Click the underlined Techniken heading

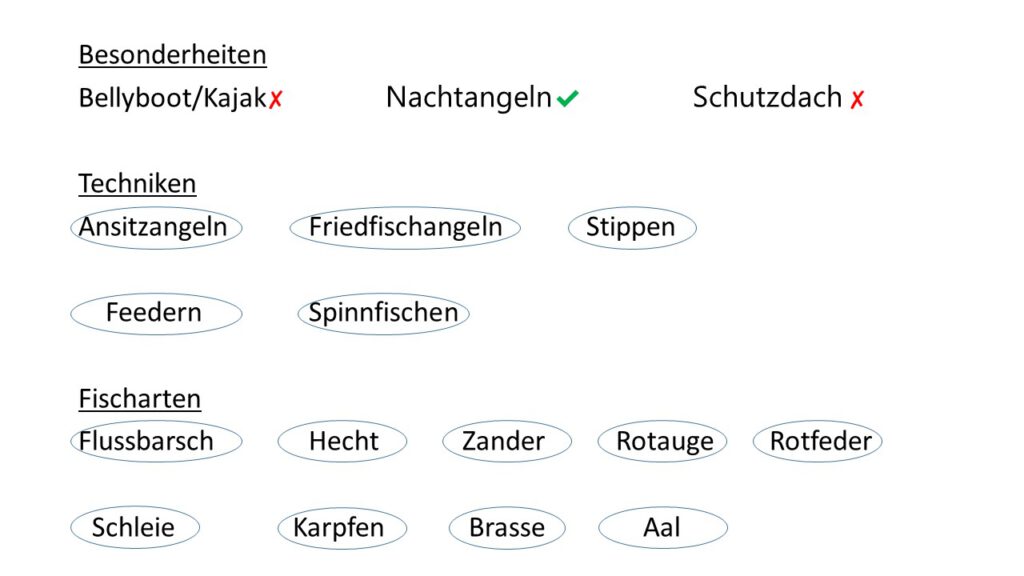point(137,184)
